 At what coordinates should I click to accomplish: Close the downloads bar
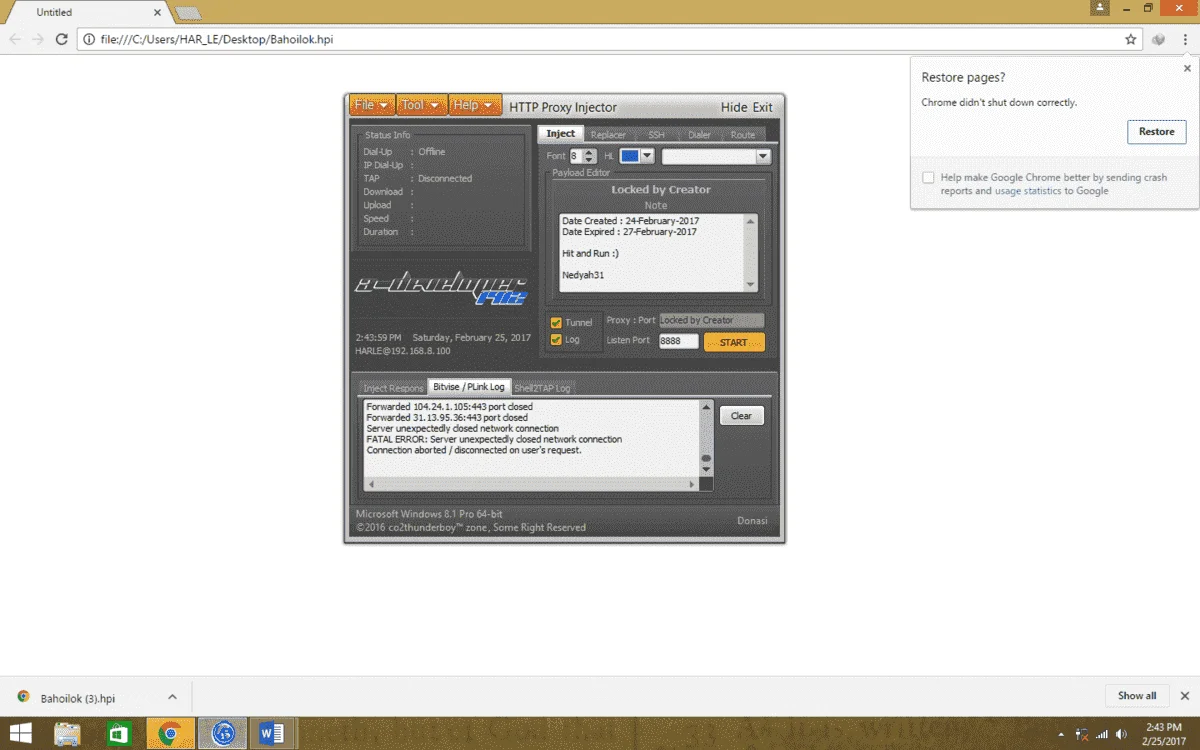point(1184,696)
